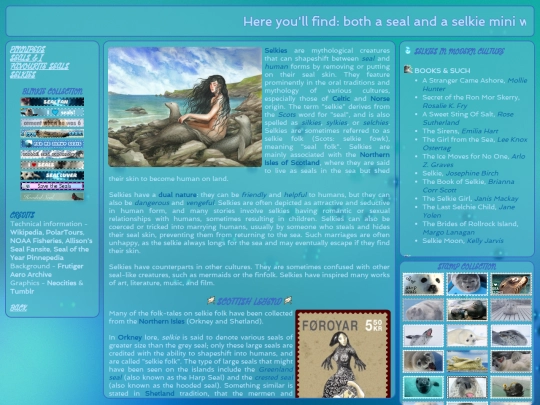Click the 'I heart seals!' blue blinkie

pyautogui.click(x=52, y=112)
